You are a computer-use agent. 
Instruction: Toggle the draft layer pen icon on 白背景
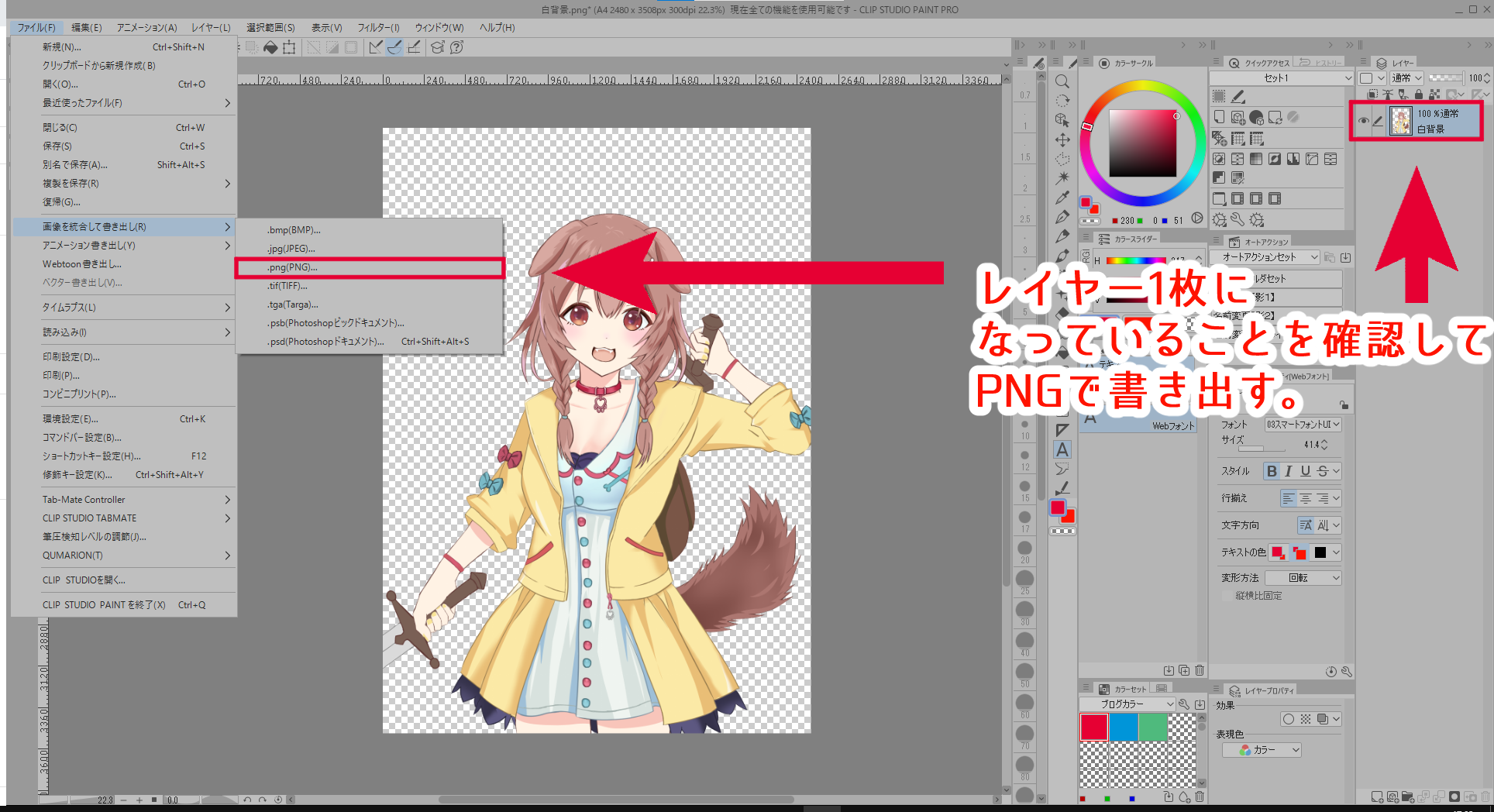(1378, 121)
